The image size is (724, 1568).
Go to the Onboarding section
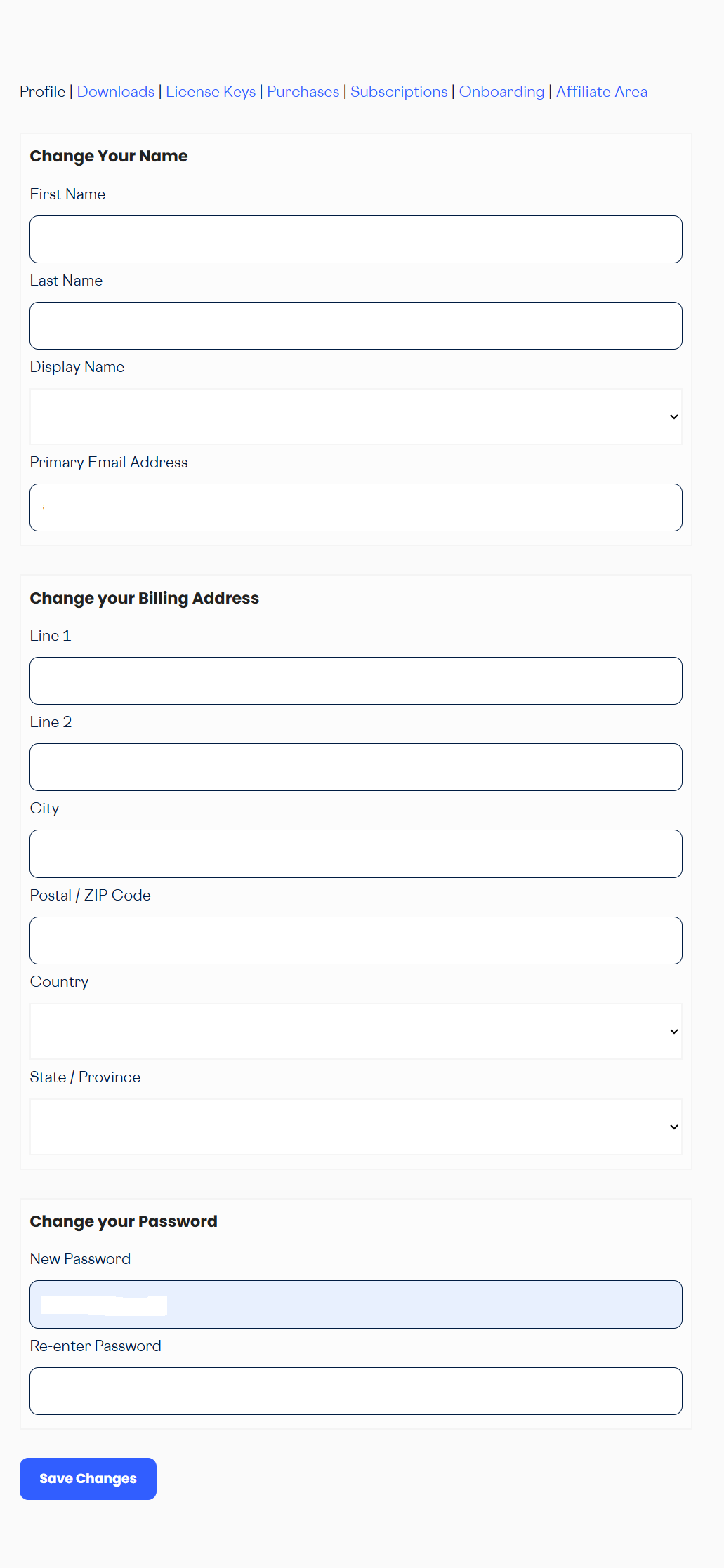tap(501, 92)
